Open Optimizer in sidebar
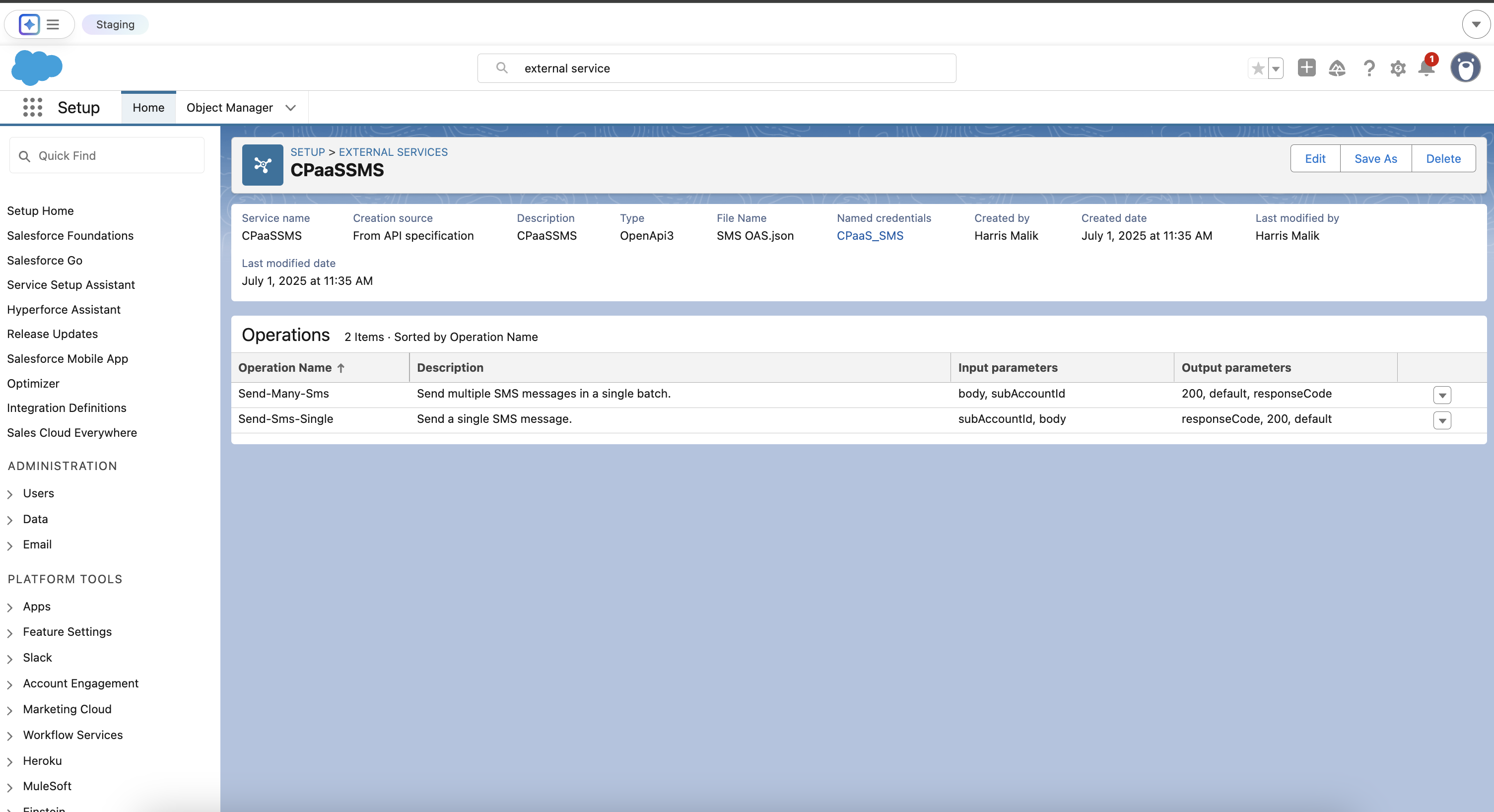1494x812 pixels. (x=33, y=383)
